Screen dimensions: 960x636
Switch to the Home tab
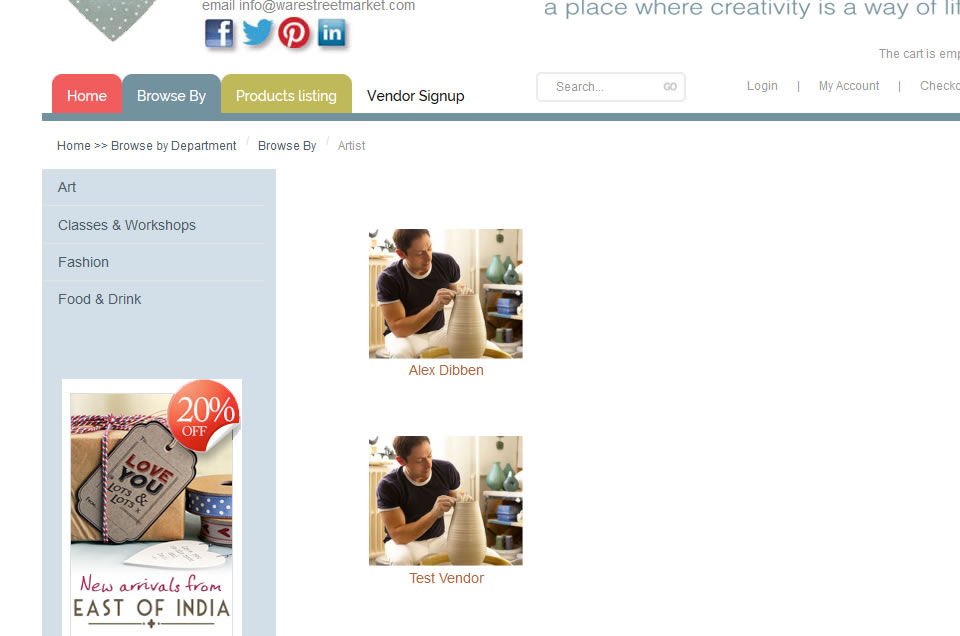tap(87, 95)
